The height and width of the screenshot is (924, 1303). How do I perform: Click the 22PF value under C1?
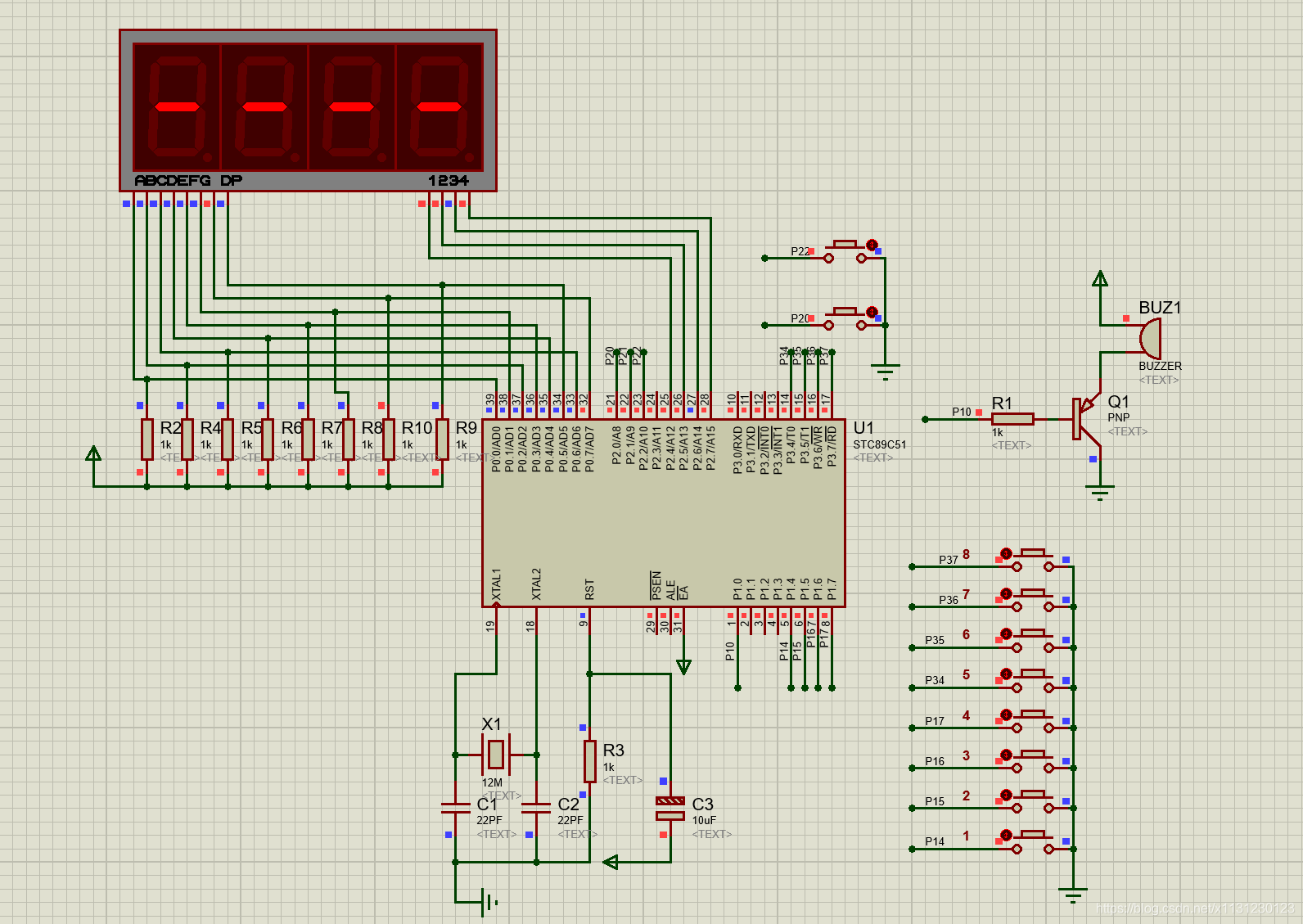point(489,820)
